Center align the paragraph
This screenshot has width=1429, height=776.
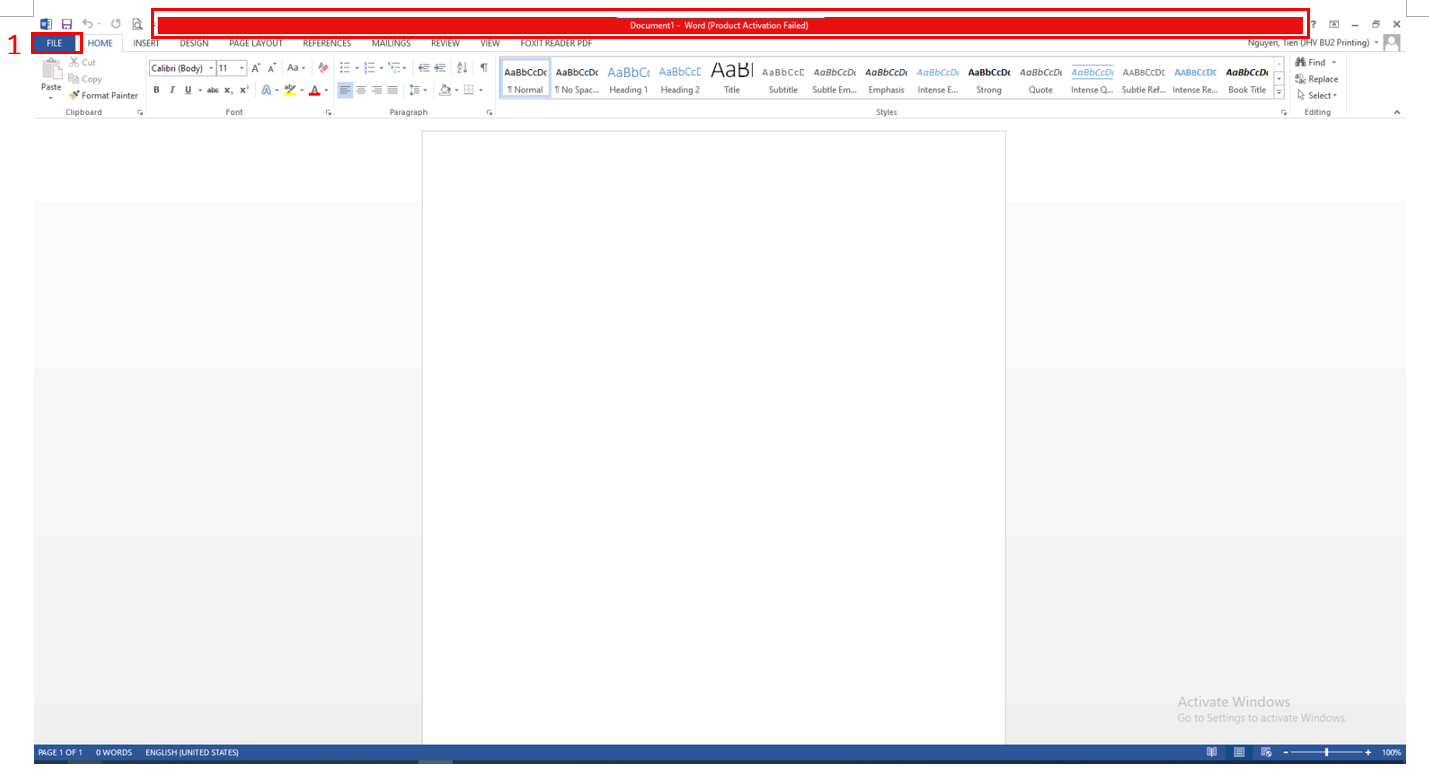click(x=361, y=90)
